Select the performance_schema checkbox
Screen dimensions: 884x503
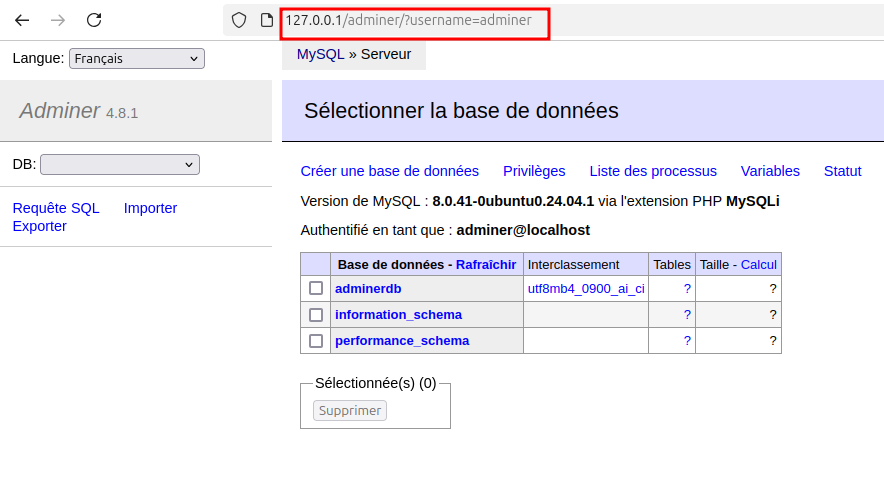click(x=316, y=341)
